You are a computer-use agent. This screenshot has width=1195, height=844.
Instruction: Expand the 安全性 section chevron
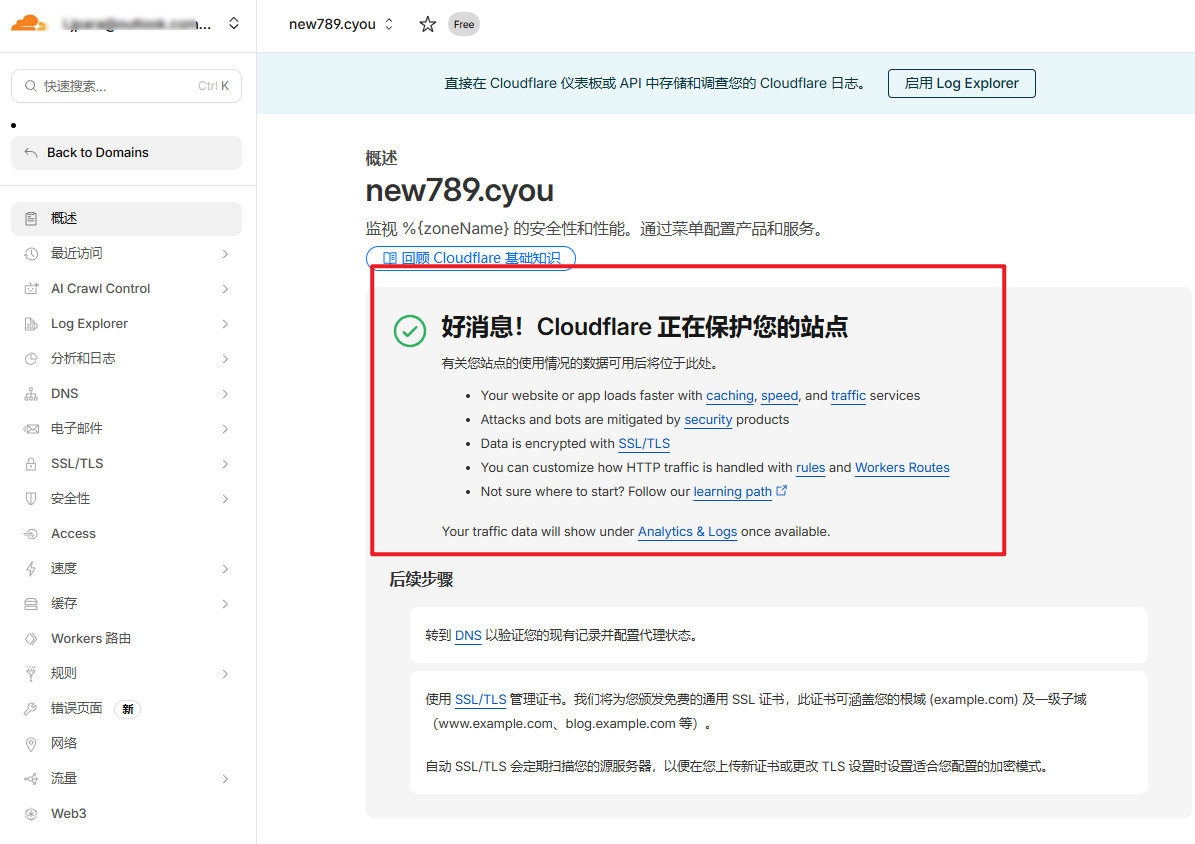226,499
